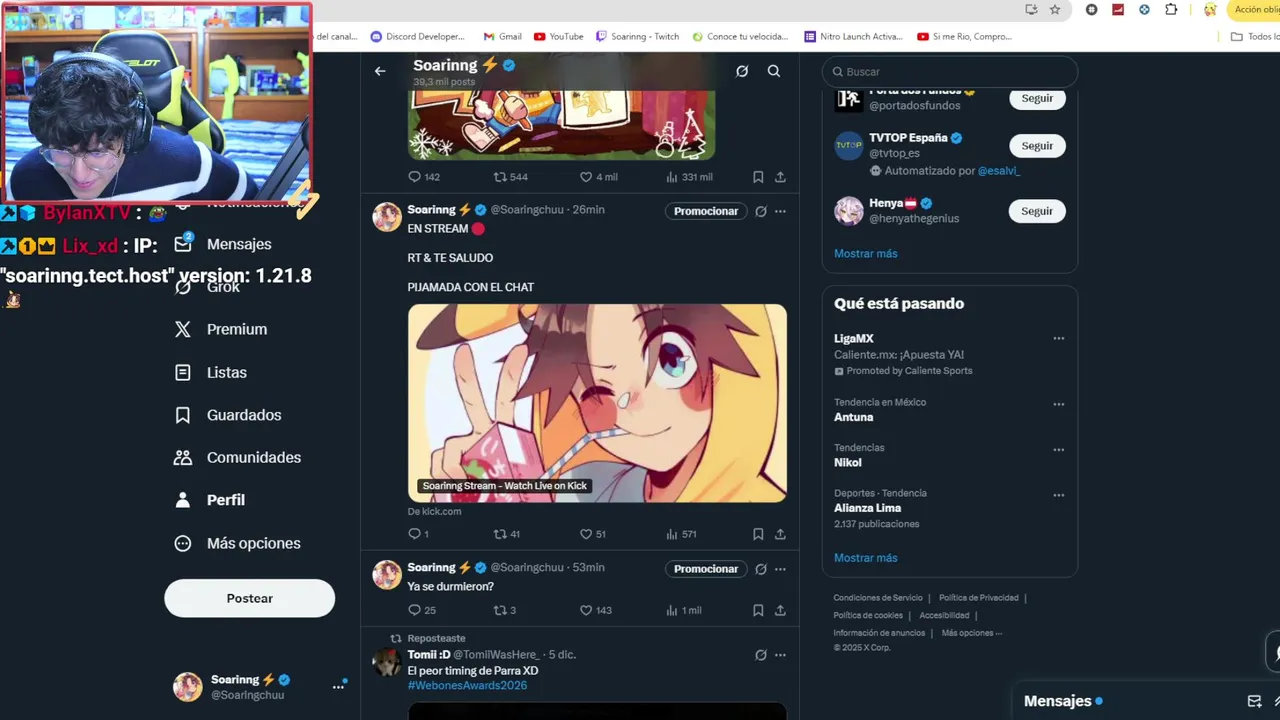The image size is (1280, 720).
Task: Click the Grok icon in profile header
Action: (x=742, y=71)
